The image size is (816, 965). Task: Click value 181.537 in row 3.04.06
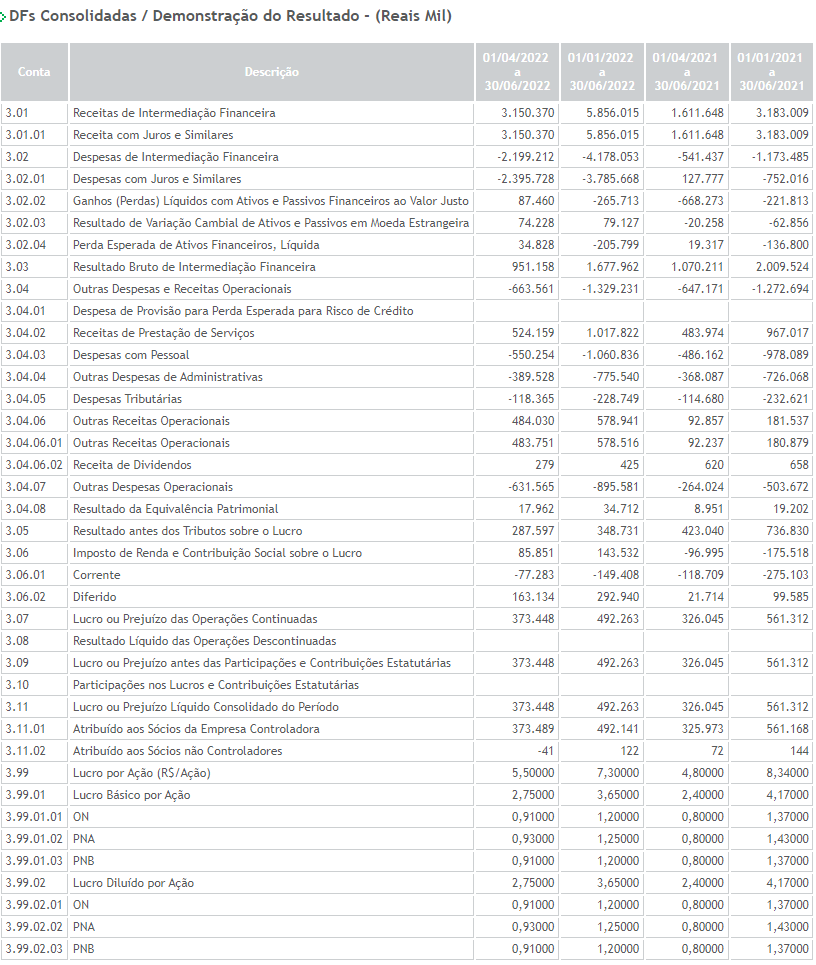point(787,421)
